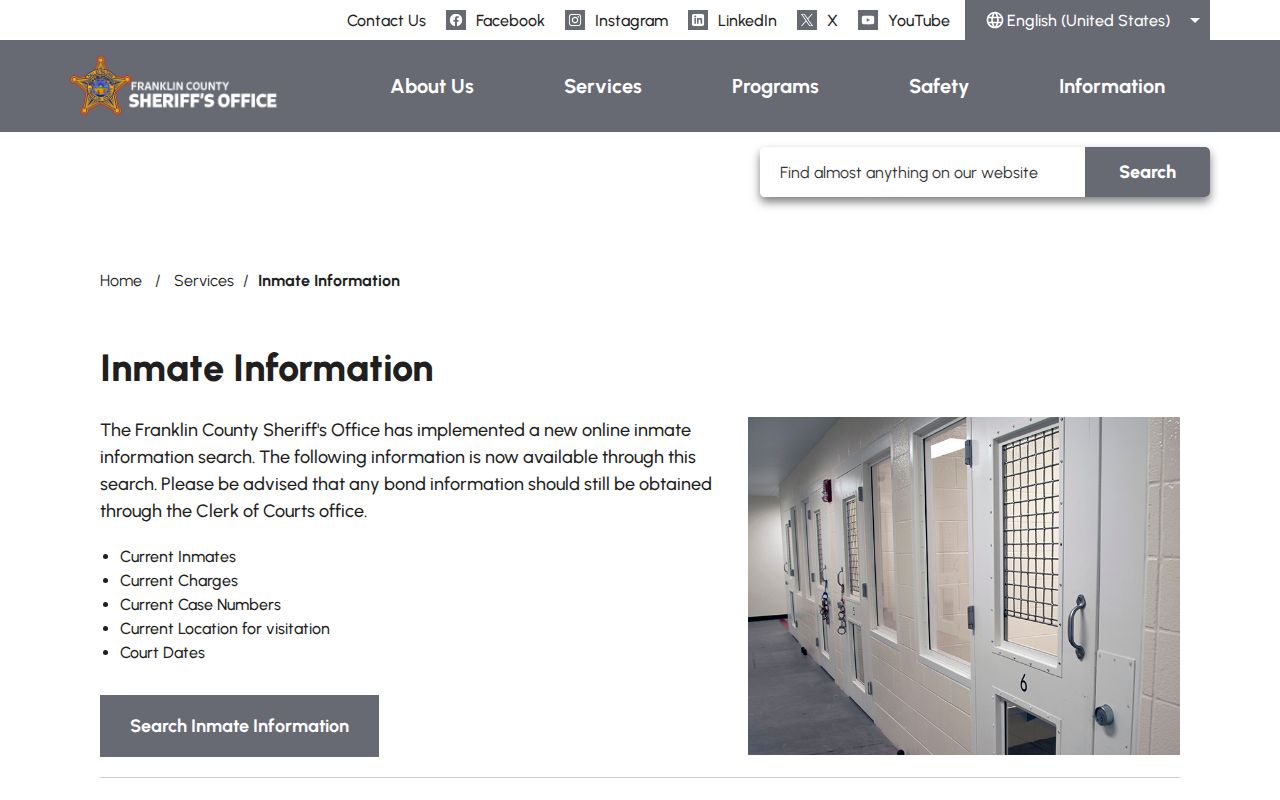Click the Franklin County Sheriff's Office logo
This screenshot has height=800, width=1280.
174,86
